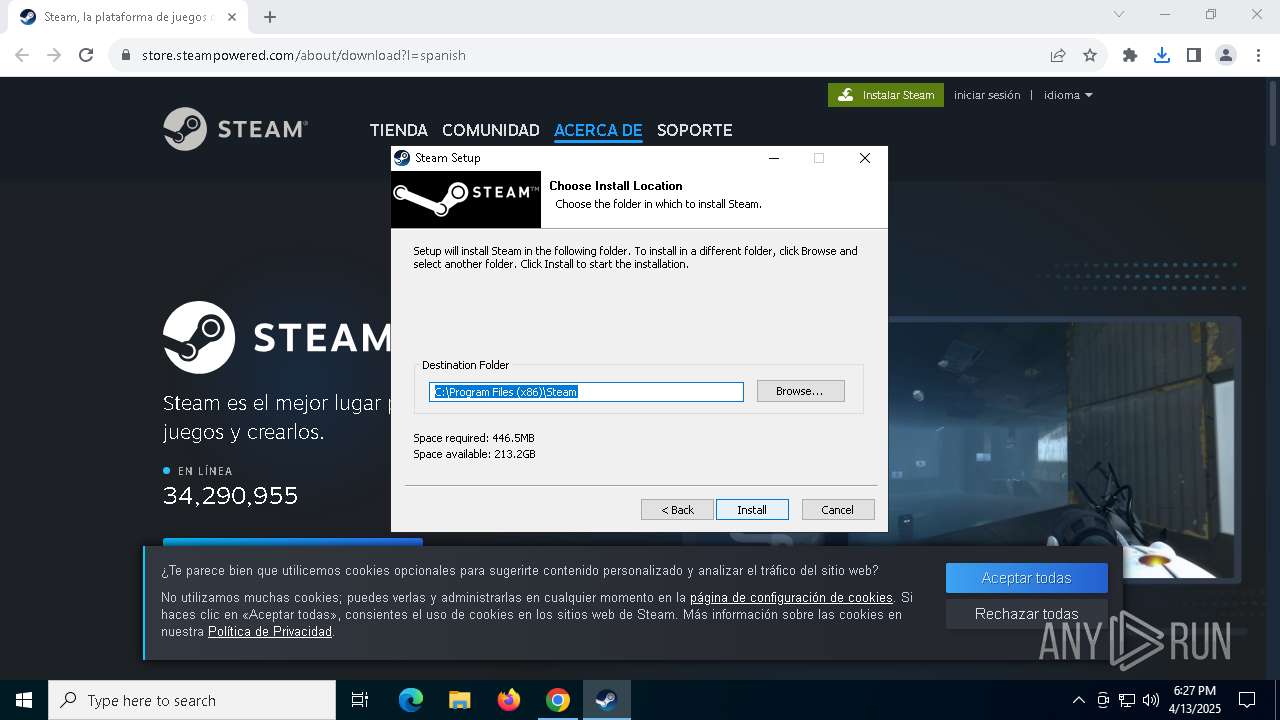Click the site lock icon in the address bar
Image resolution: width=1280 pixels, height=720 pixels.
(126, 55)
